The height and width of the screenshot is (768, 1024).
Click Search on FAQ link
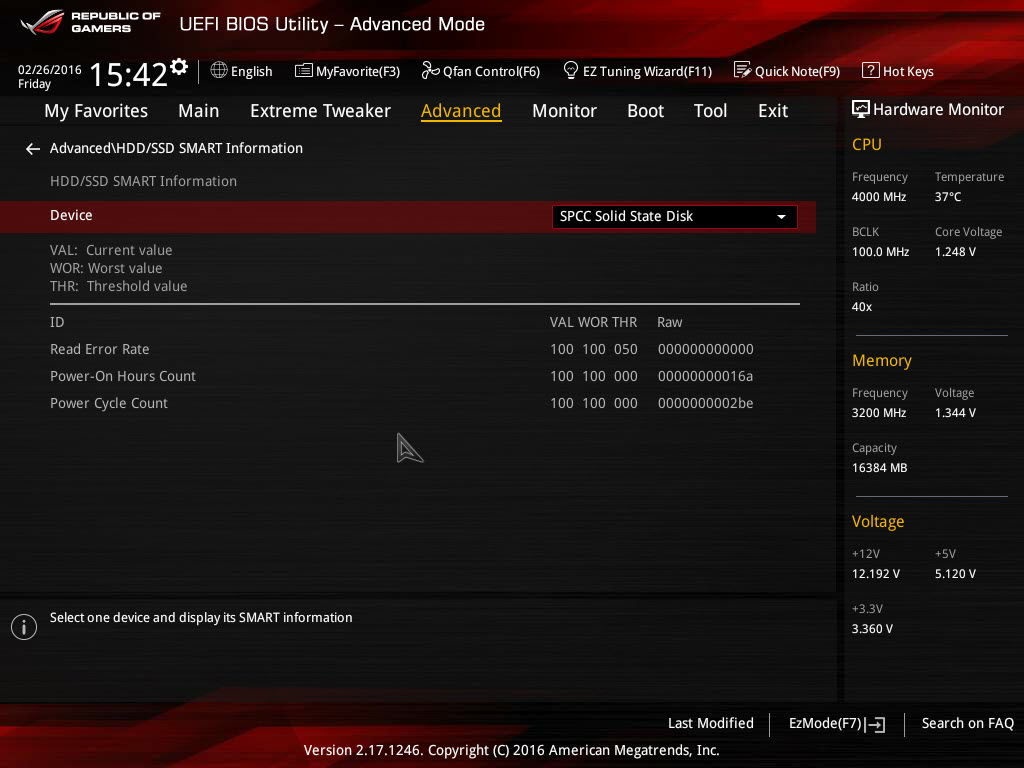[967, 723]
